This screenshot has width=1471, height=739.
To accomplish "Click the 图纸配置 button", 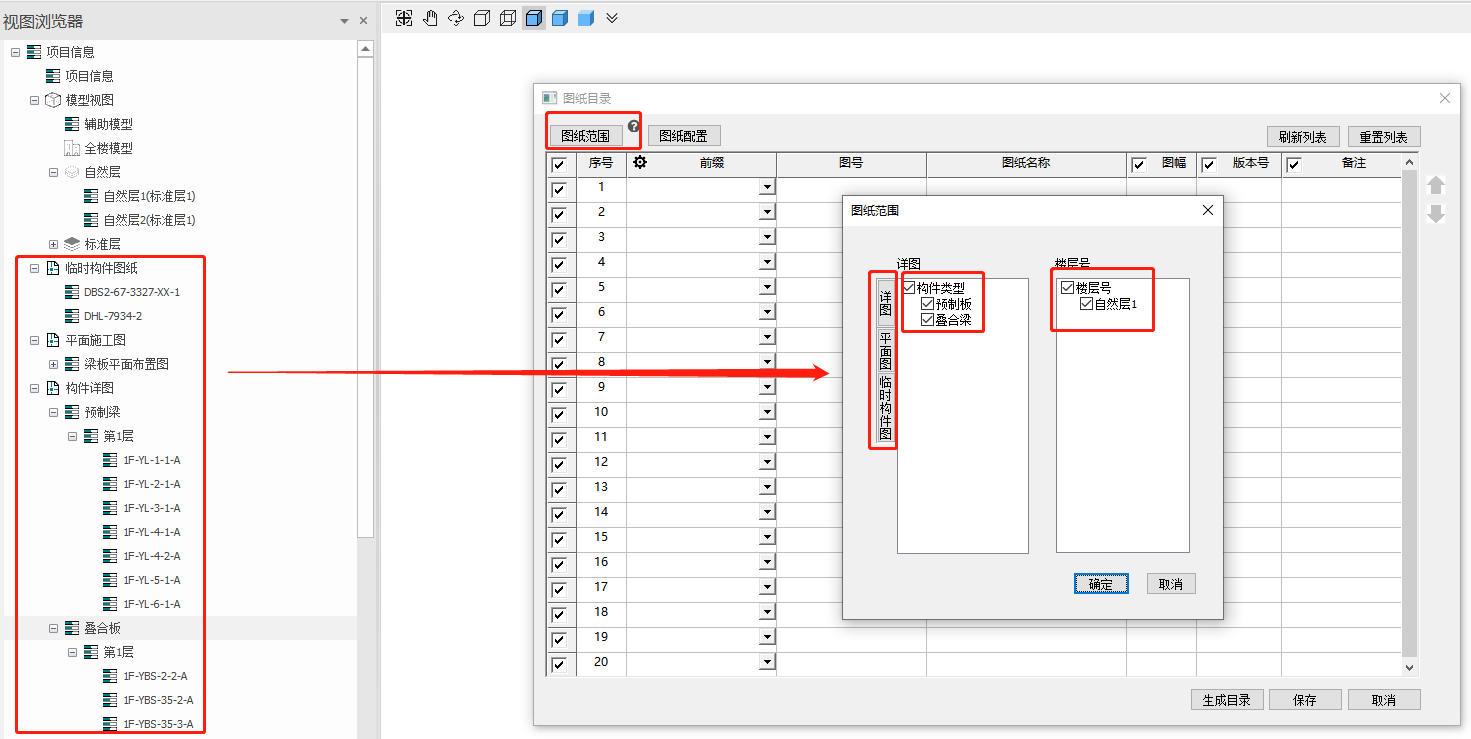I will 684,136.
